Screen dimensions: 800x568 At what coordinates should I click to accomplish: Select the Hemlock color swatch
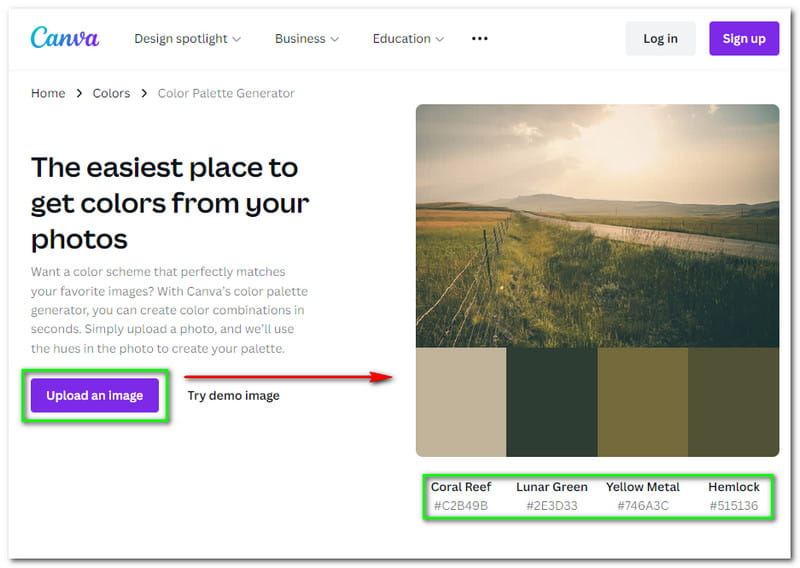[734, 402]
